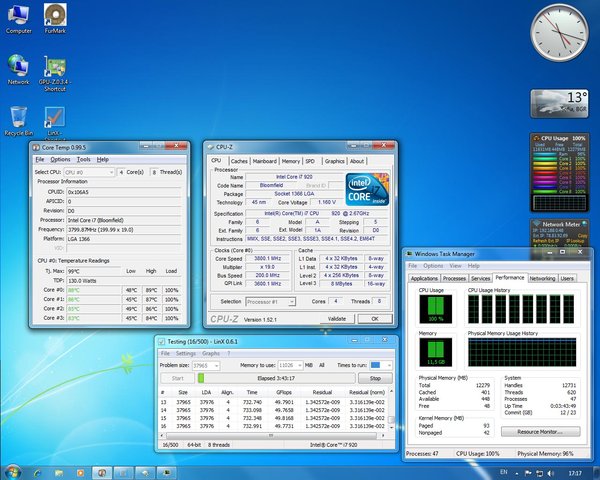Click the LinX results horizontal scrollbar

271,436
